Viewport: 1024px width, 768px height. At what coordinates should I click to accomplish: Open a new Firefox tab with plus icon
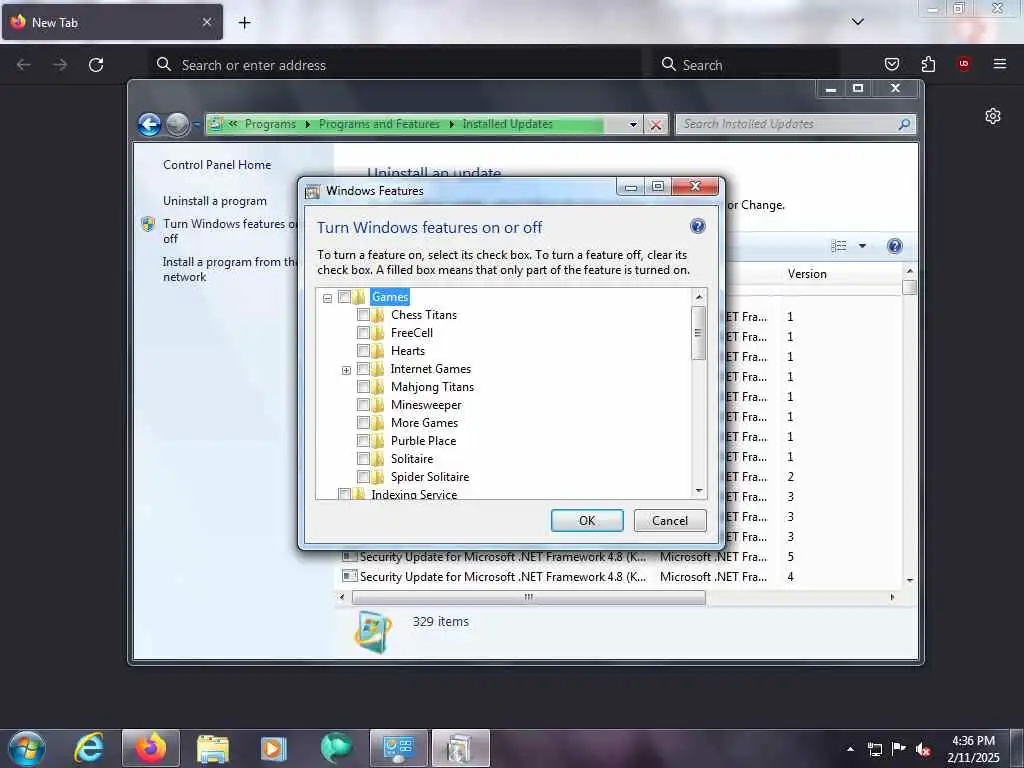pyautogui.click(x=244, y=23)
